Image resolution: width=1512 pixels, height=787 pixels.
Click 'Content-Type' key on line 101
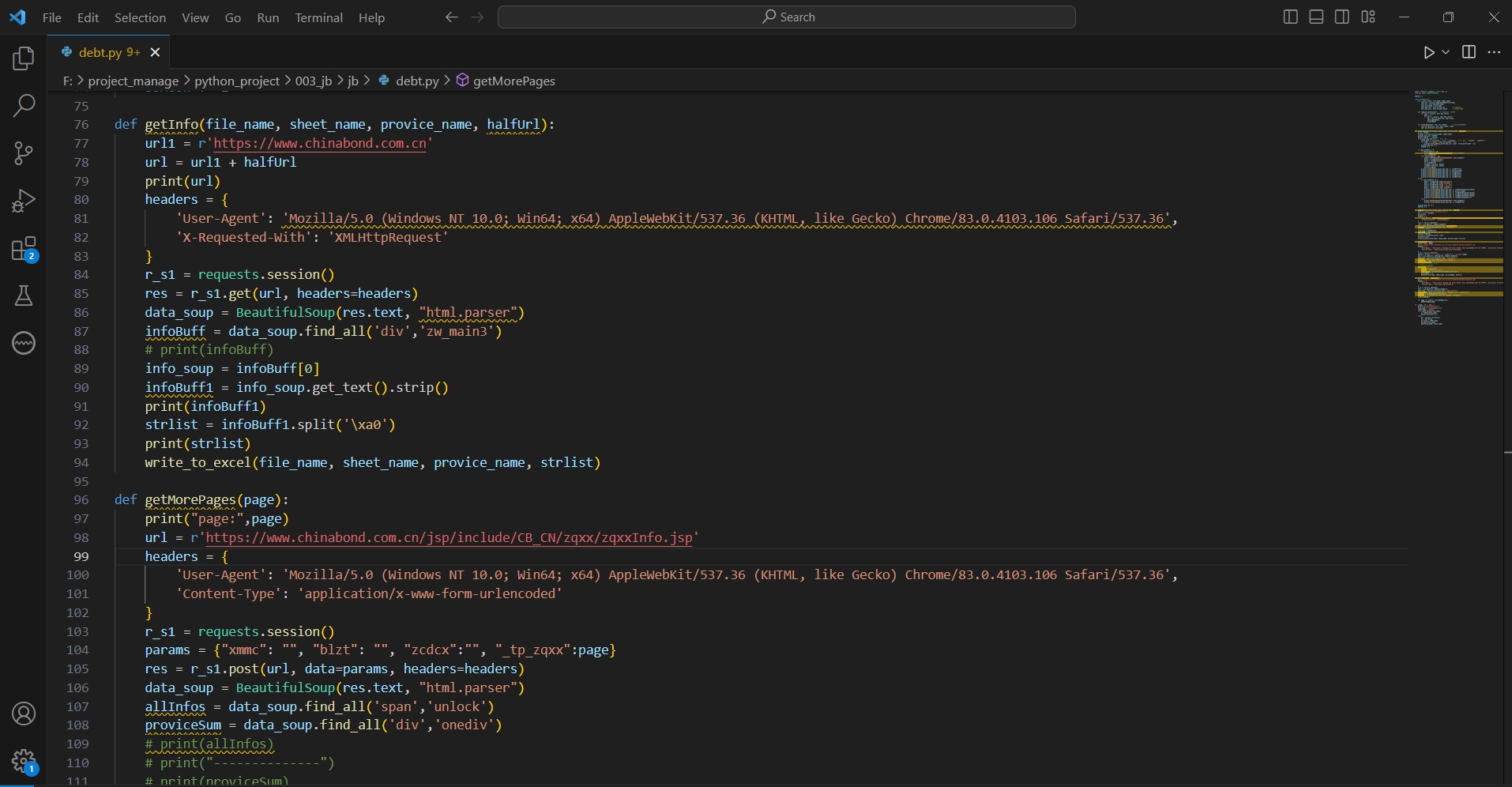coord(229,593)
